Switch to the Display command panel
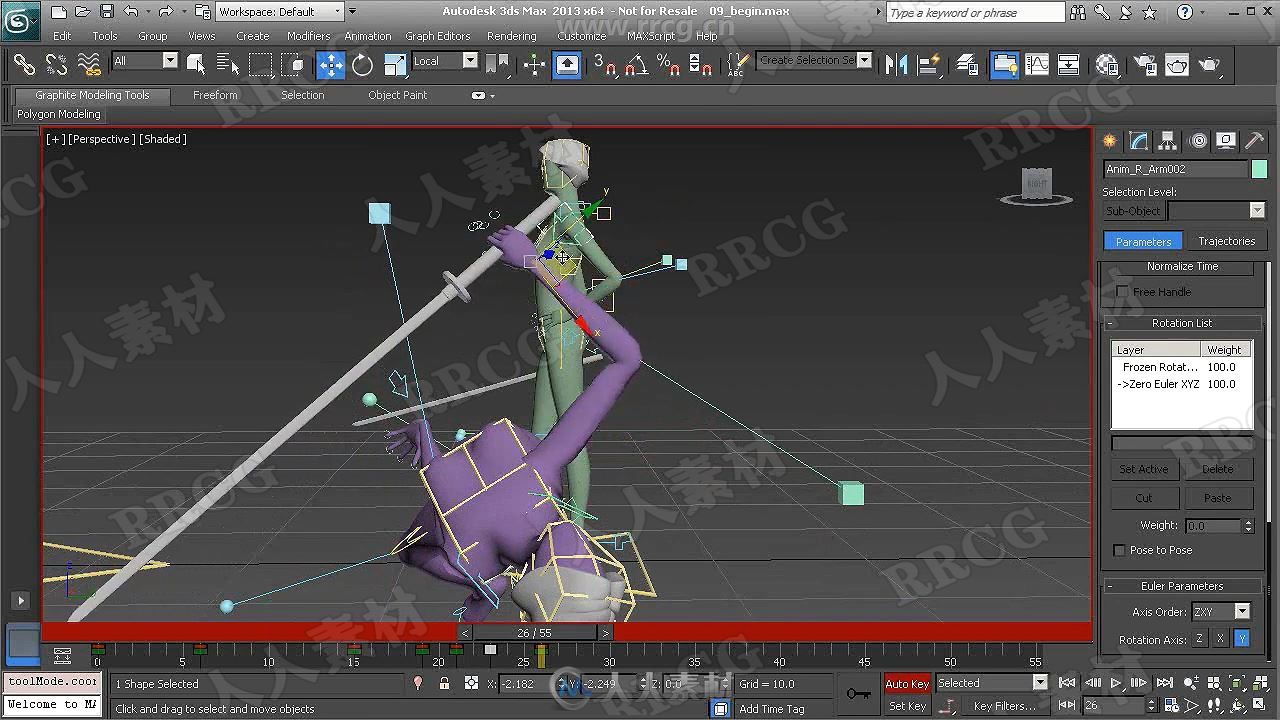 [1226, 140]
